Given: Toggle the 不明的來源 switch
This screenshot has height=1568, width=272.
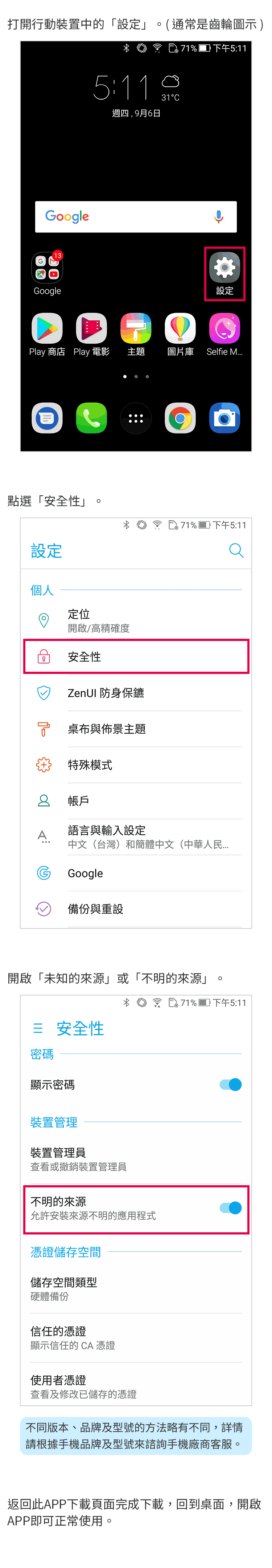Looking at the screenshot, I should [x=231, y=1208].
